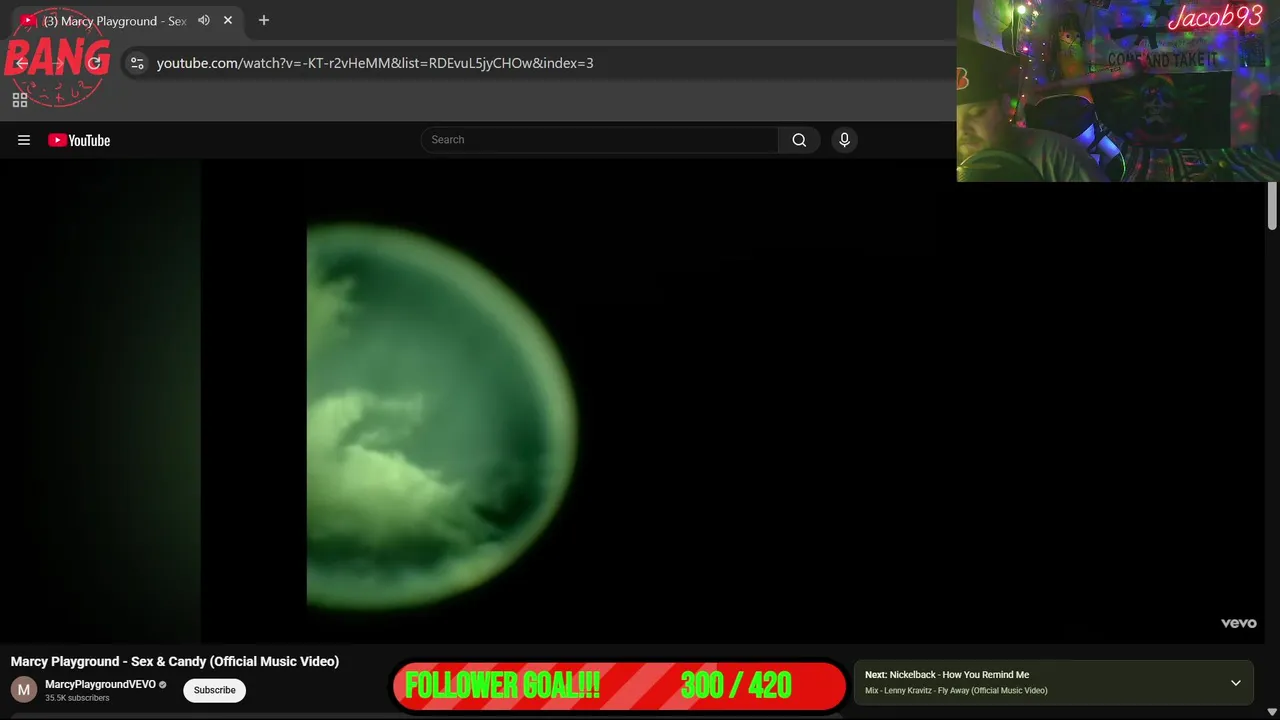
Task: Click the vevo watermark in the video
Action: click(1238, 623)
